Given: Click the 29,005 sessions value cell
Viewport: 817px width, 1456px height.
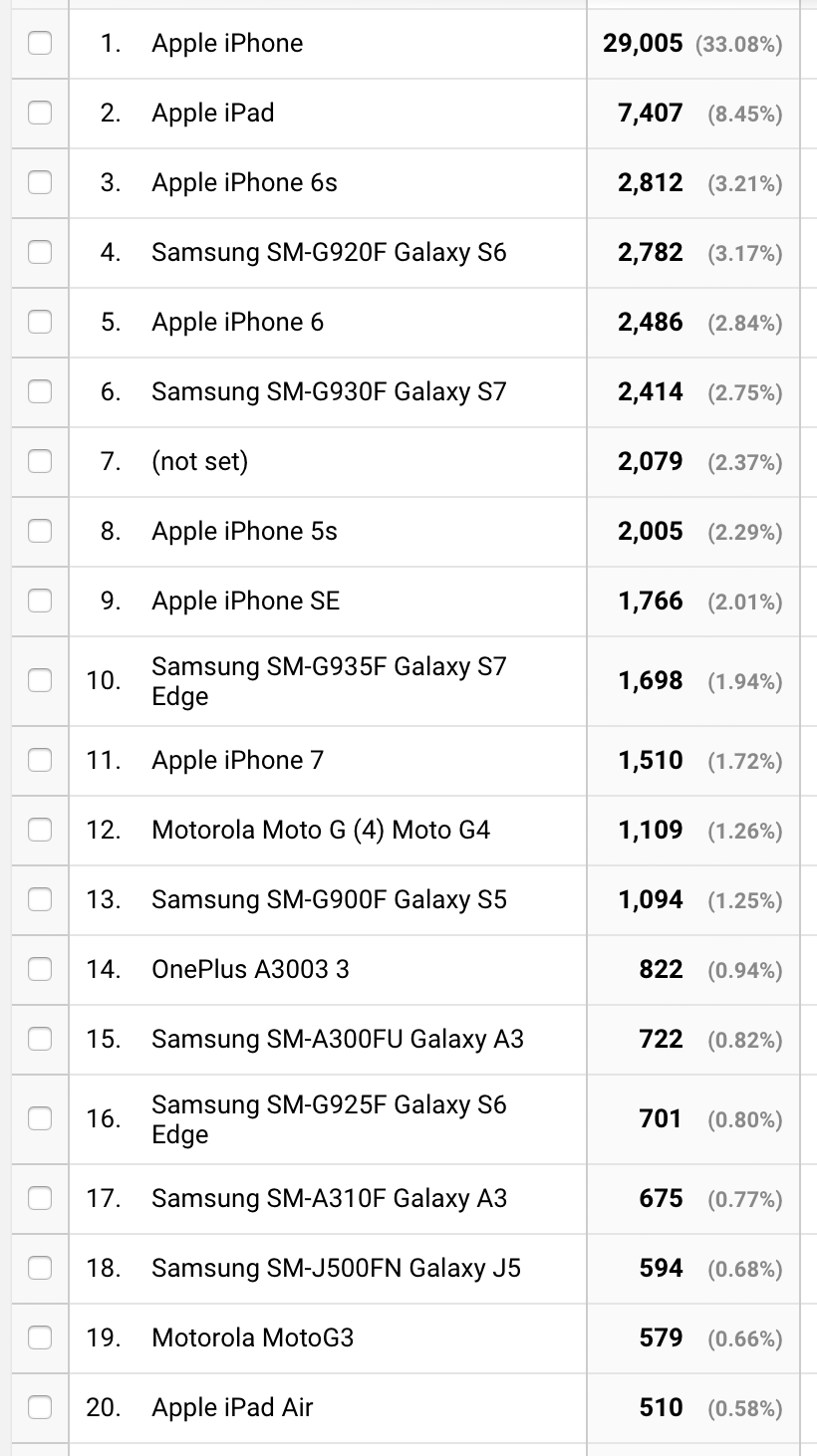Looking at the screenshot, I should tap(693, 44).
